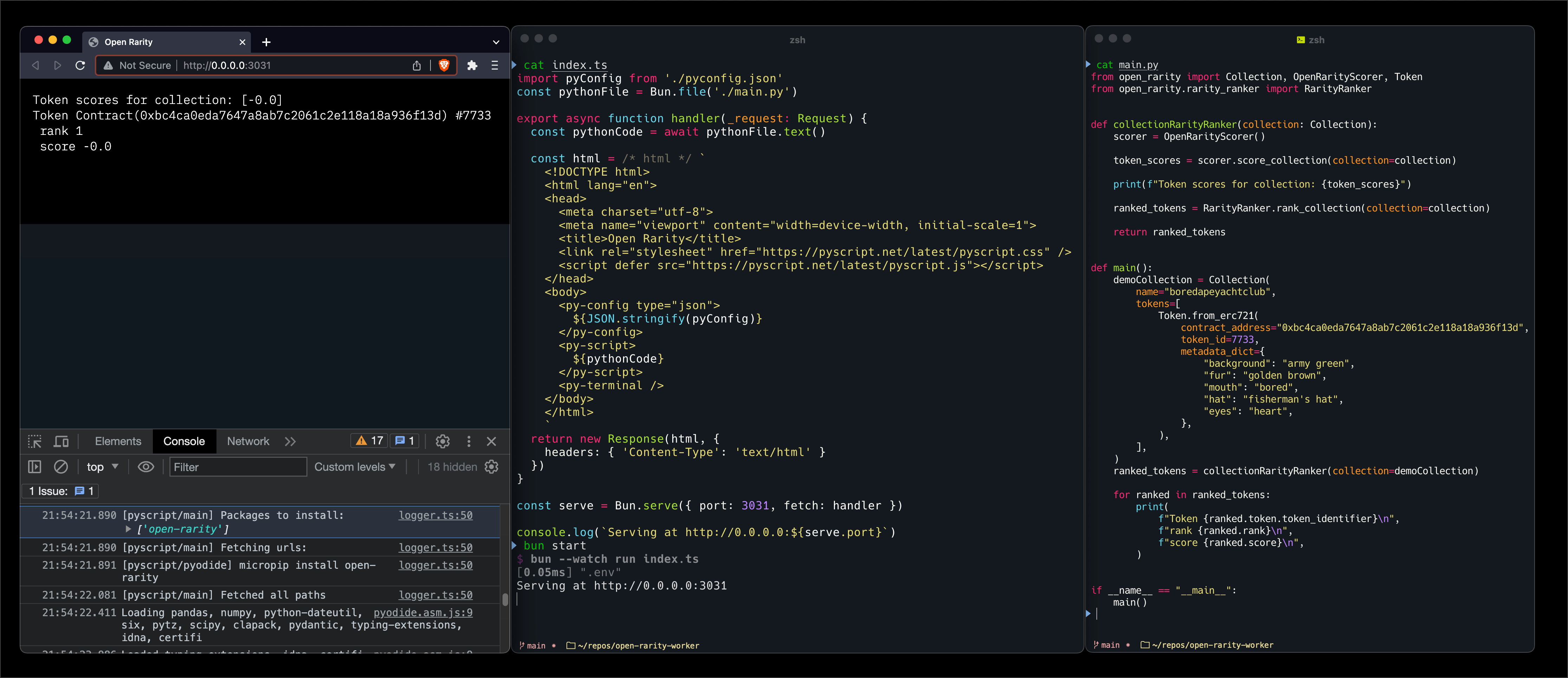Click the 'bun start' command line

(555, 545)
